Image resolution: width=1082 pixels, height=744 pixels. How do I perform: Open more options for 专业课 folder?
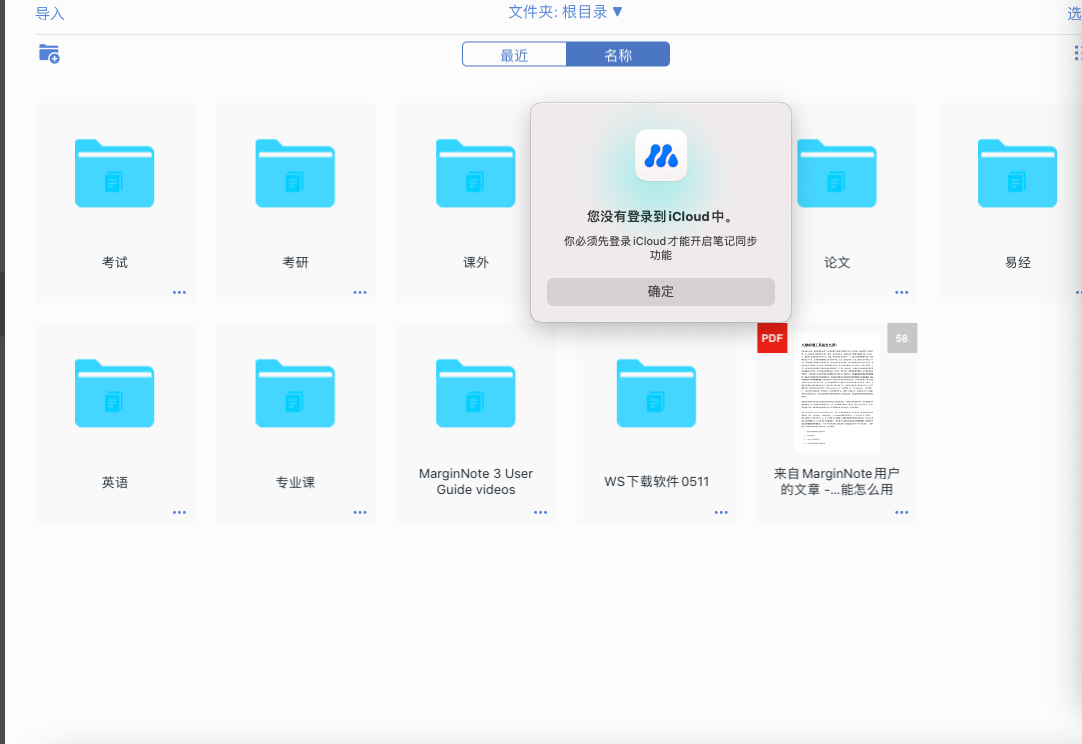pos(360,513)
